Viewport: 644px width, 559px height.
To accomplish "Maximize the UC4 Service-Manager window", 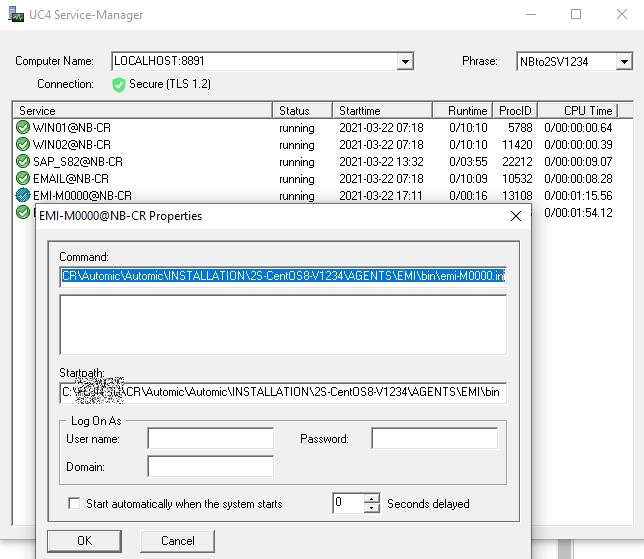I will click(x=576, y=14).
